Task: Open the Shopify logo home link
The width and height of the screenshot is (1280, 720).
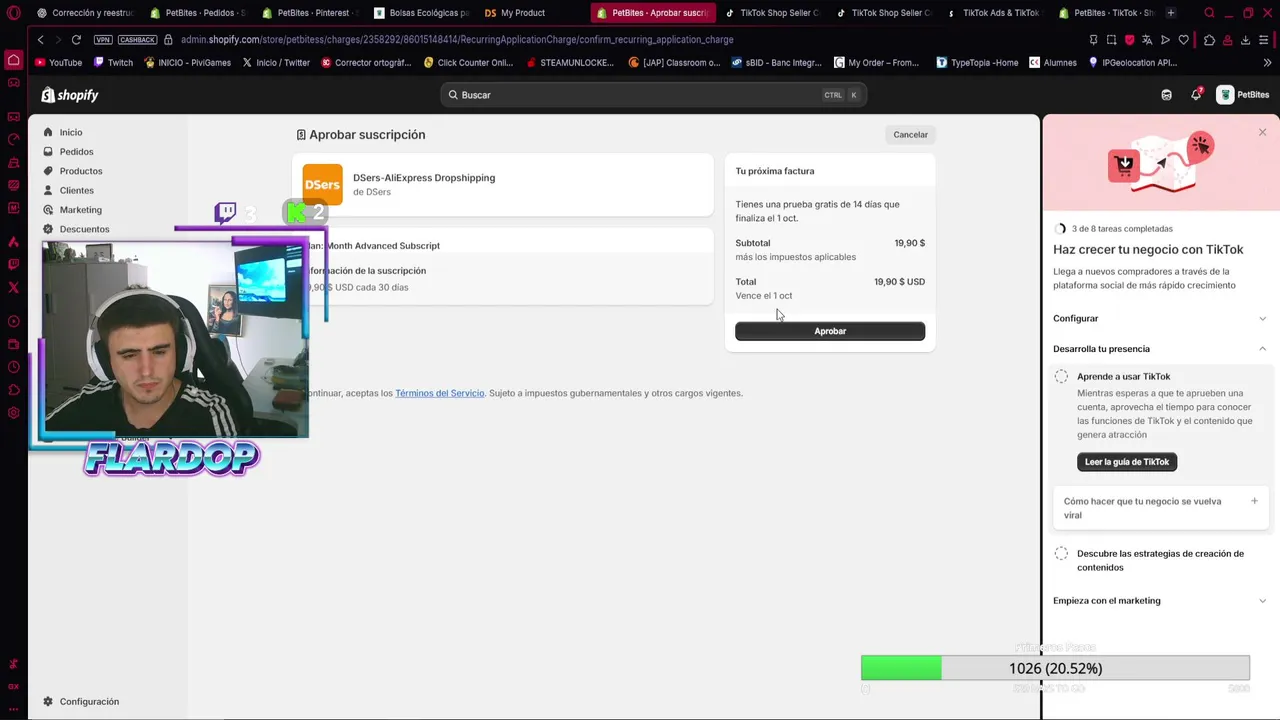Action: point(70,95)
